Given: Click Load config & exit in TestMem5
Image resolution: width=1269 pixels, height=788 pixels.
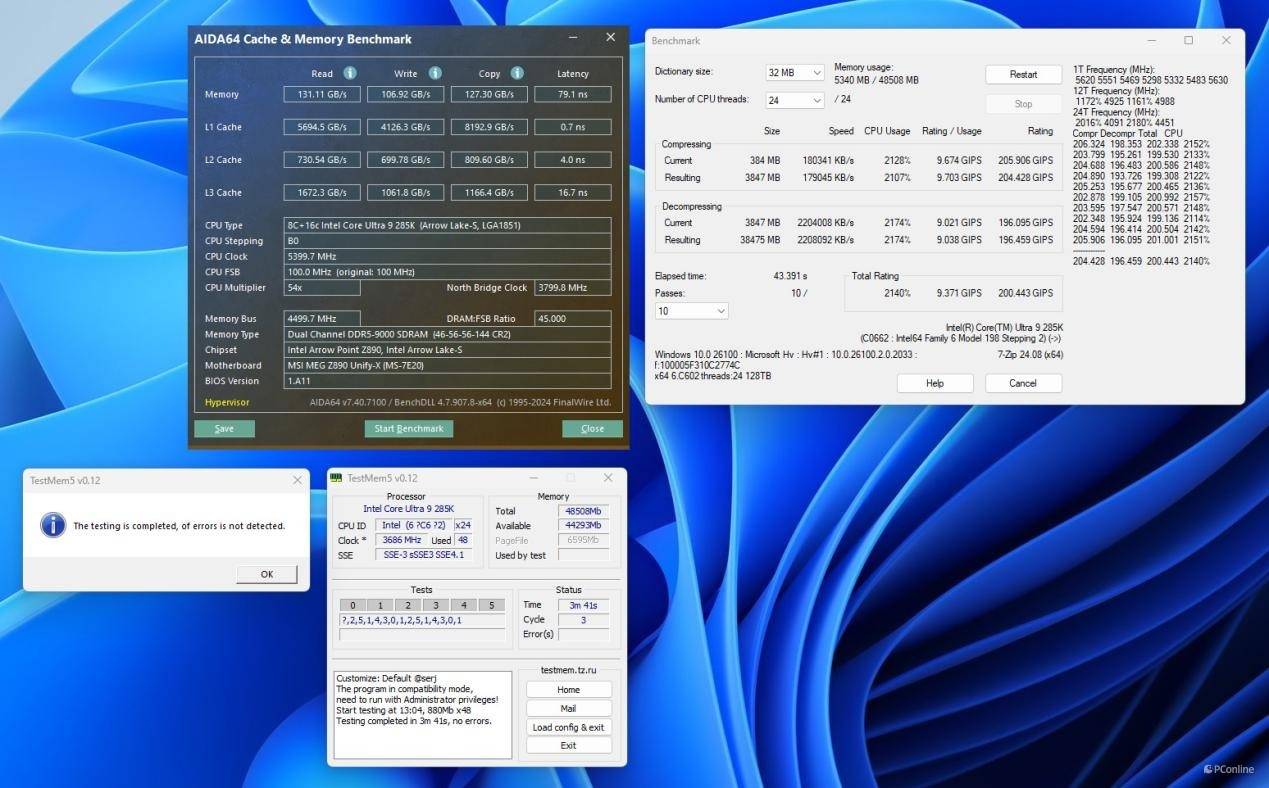Looking at the screenshot, I should 568,727.
